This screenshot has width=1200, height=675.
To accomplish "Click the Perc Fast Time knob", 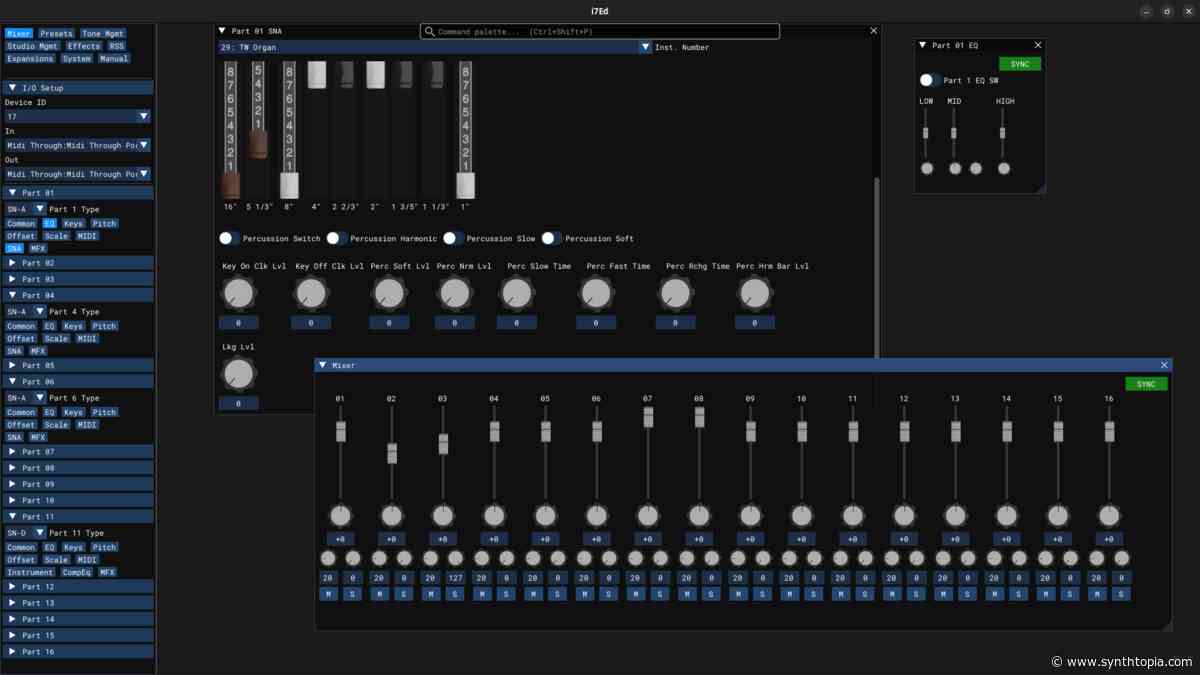I will tap(596, 293).
